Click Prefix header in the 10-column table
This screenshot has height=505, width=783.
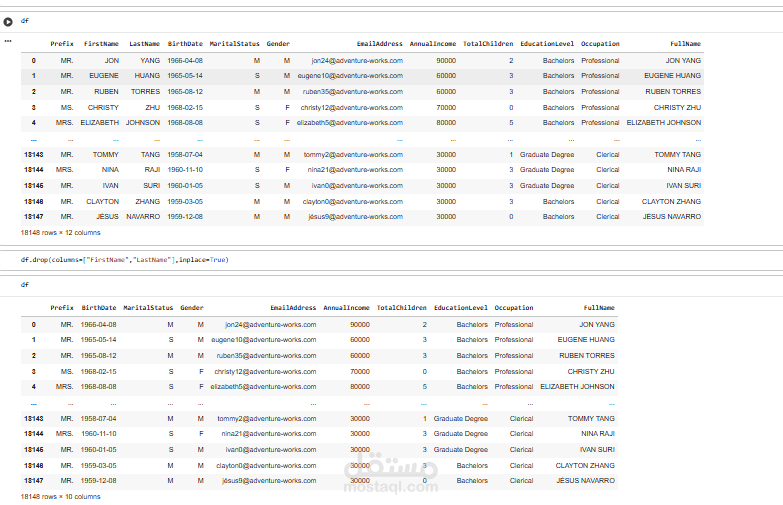[62, 308]
